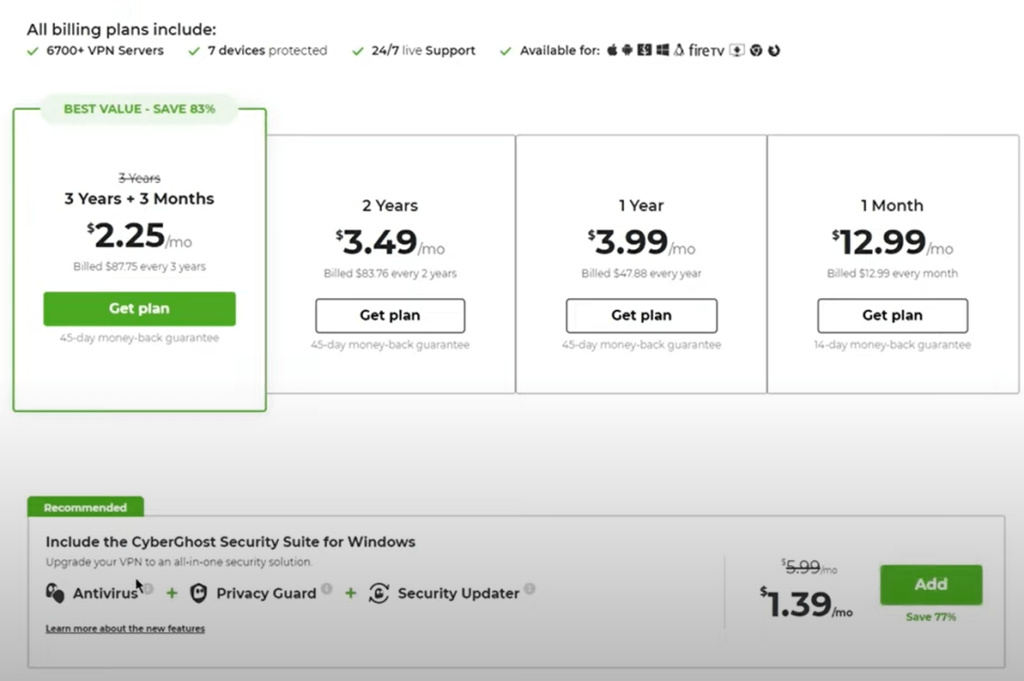The image size is (1024, 681).
Task: Get the 1 Month plan
Action: [x=893, y=315]
